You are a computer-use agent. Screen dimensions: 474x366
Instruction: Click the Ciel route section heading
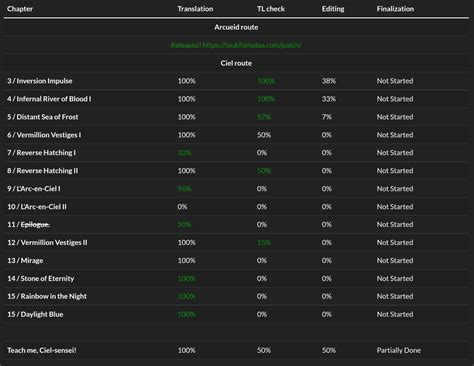(x=236, y=63)
